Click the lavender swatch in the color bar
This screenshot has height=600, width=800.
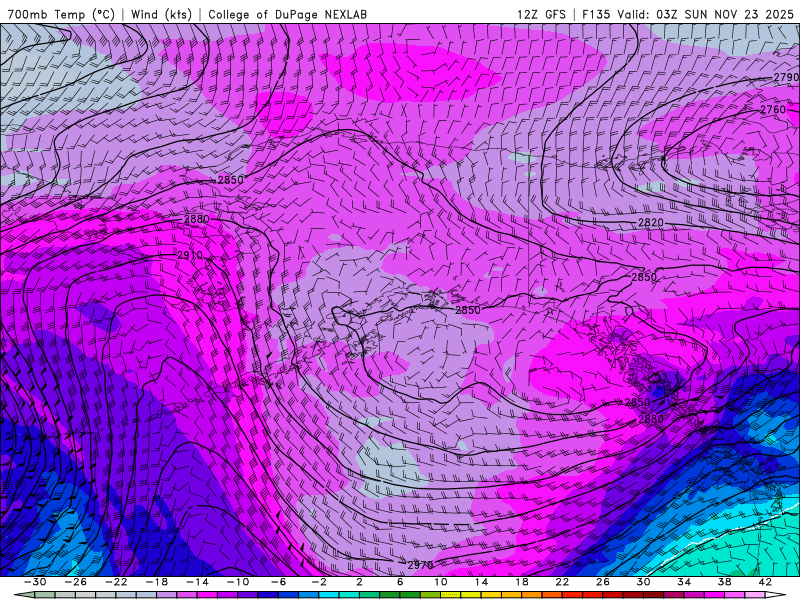tap(167, 595)
